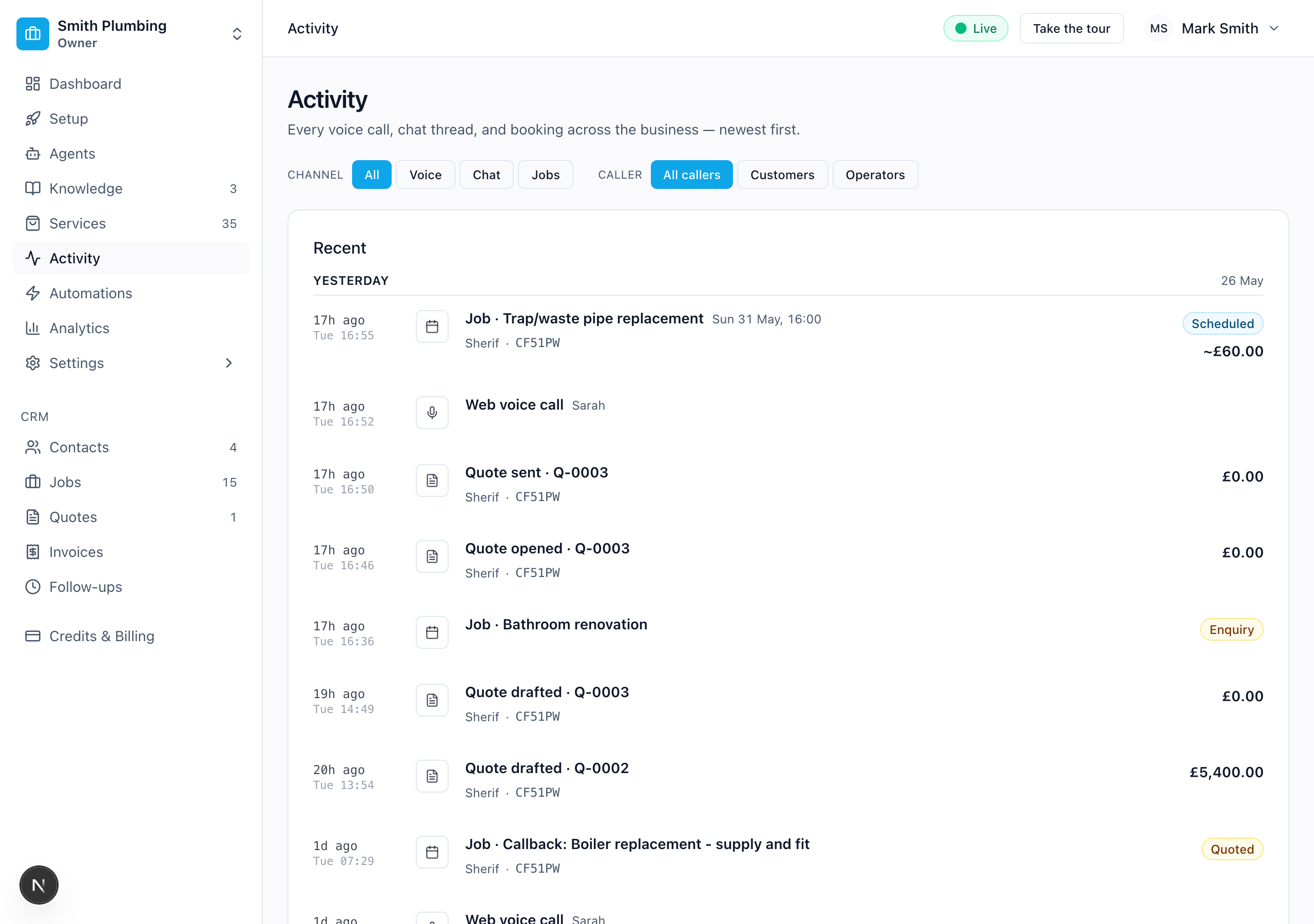Go to Dashboard in sidebar

[x=131, y=84]
